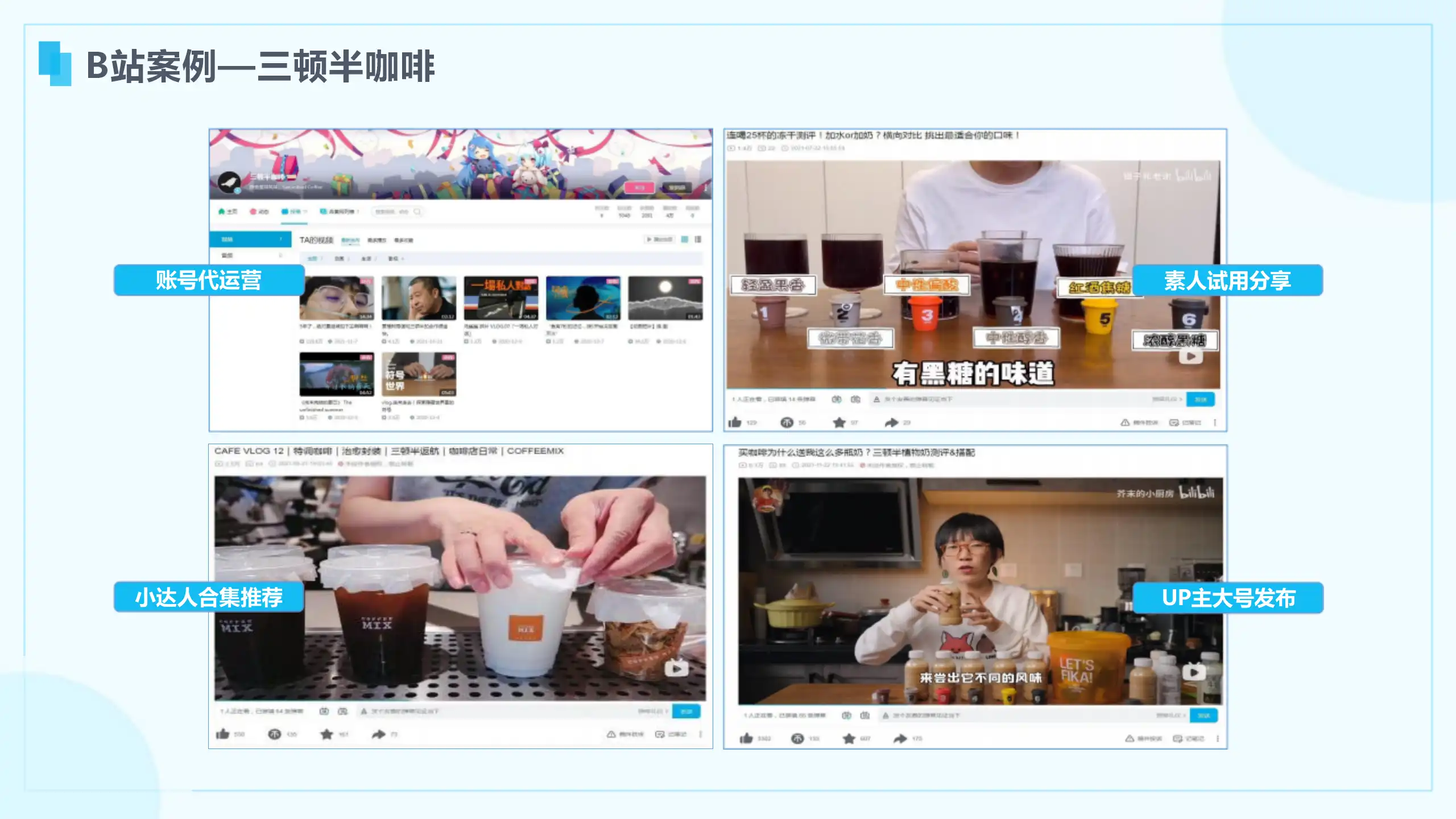Toggle danmaku display under the plant milk review video
Image resolution: width=1456 pixels, height=819 pixels.
(846, 715)
